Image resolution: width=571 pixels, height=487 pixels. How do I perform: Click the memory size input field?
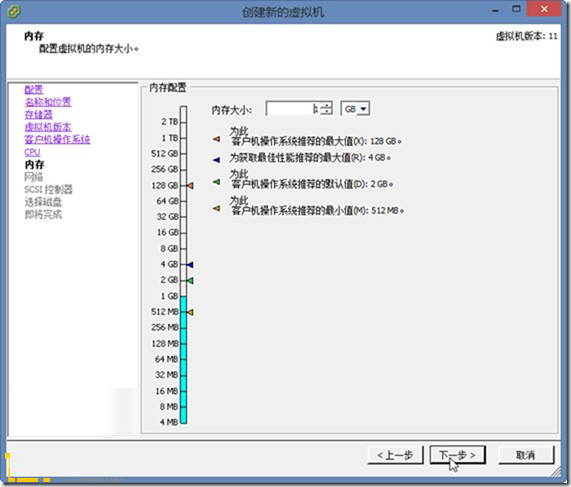tap(294, 109)
